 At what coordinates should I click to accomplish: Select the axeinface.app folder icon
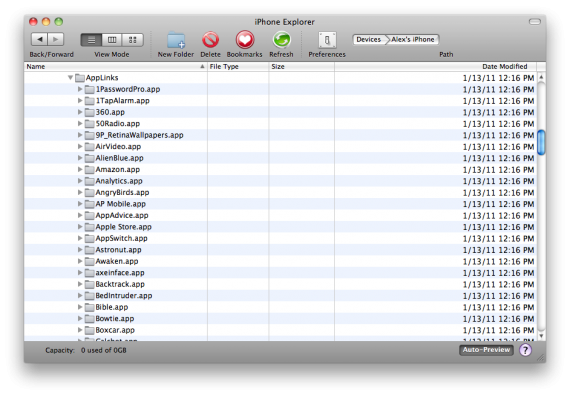[89, 272]
